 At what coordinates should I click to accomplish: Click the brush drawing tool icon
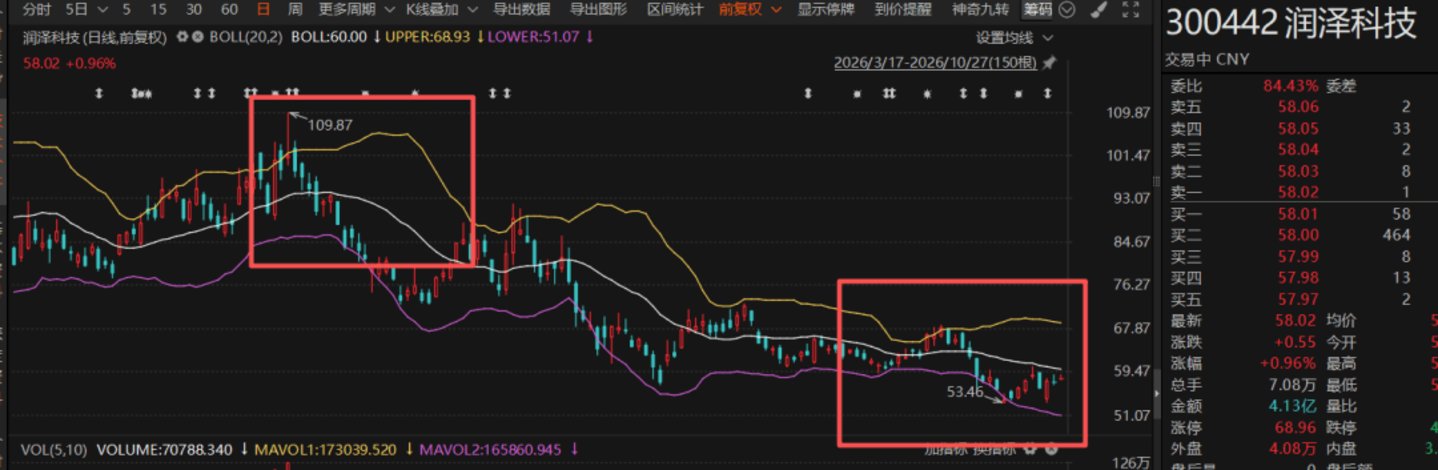[x=1098, y=11]
